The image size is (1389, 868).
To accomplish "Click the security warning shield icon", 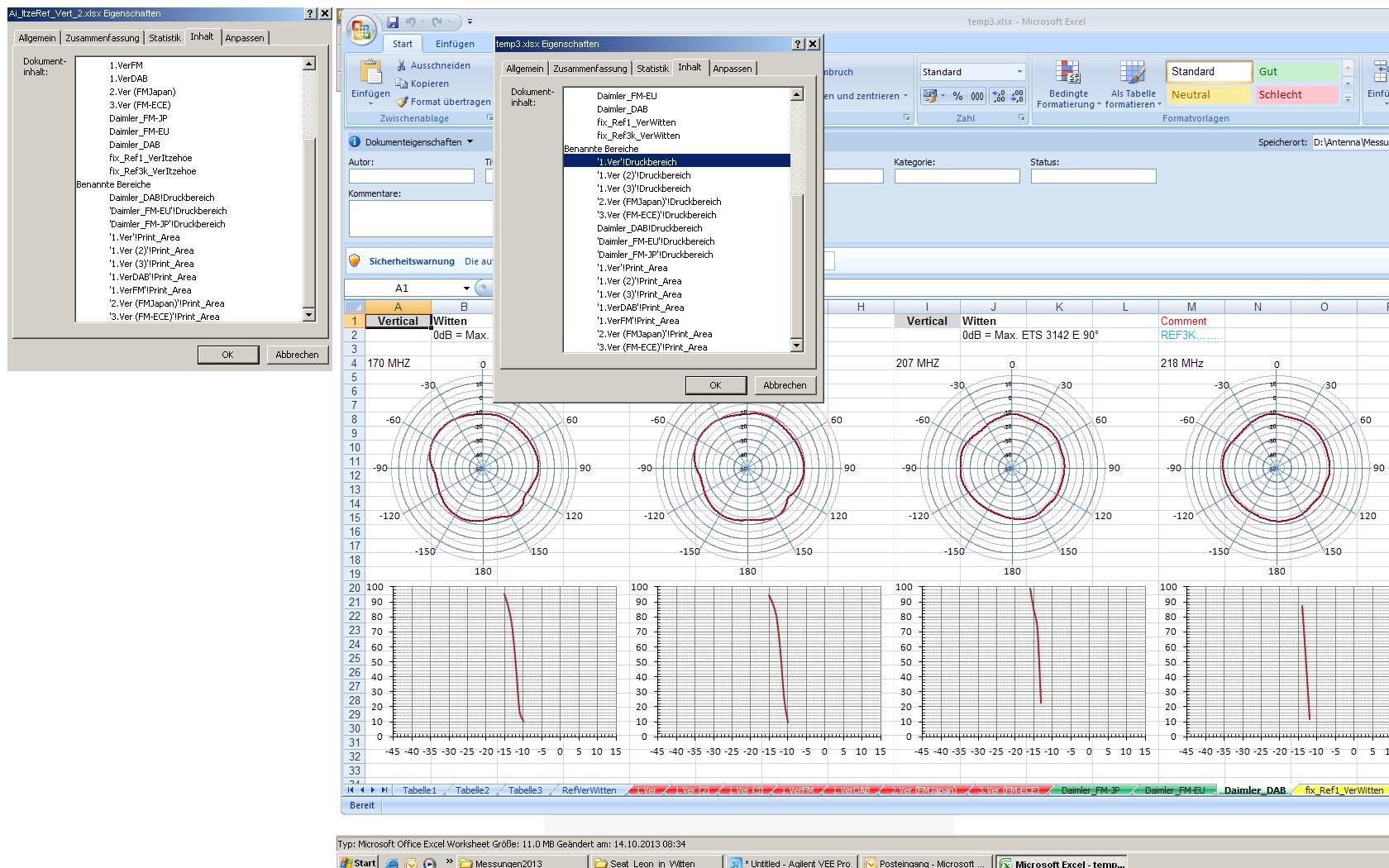I will (x=356, y=261).
